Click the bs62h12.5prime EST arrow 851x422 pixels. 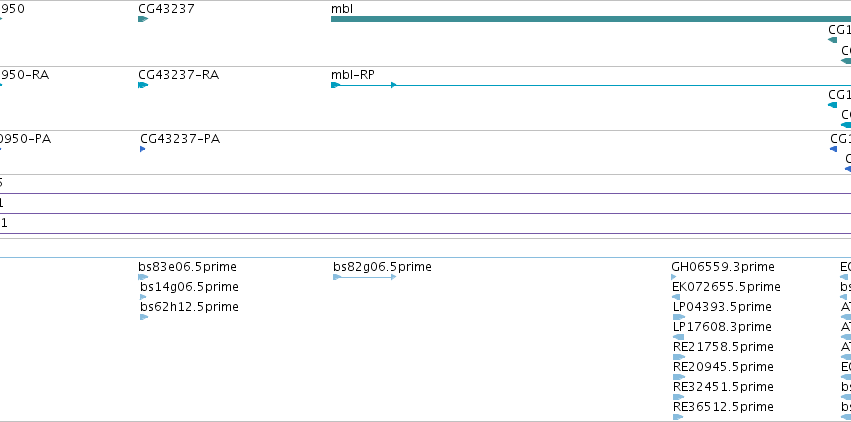pos(144,317)
